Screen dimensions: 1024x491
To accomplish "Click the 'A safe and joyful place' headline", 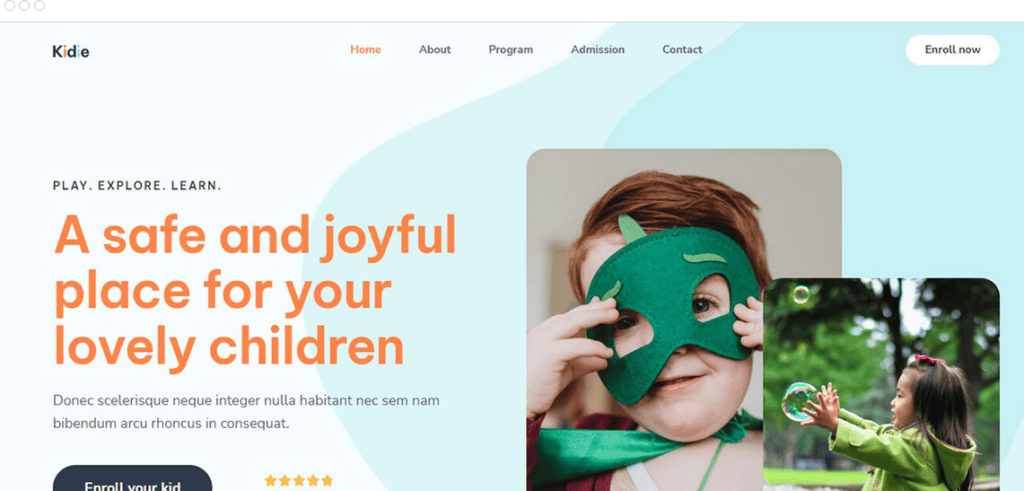I will (x=254, y=291).
